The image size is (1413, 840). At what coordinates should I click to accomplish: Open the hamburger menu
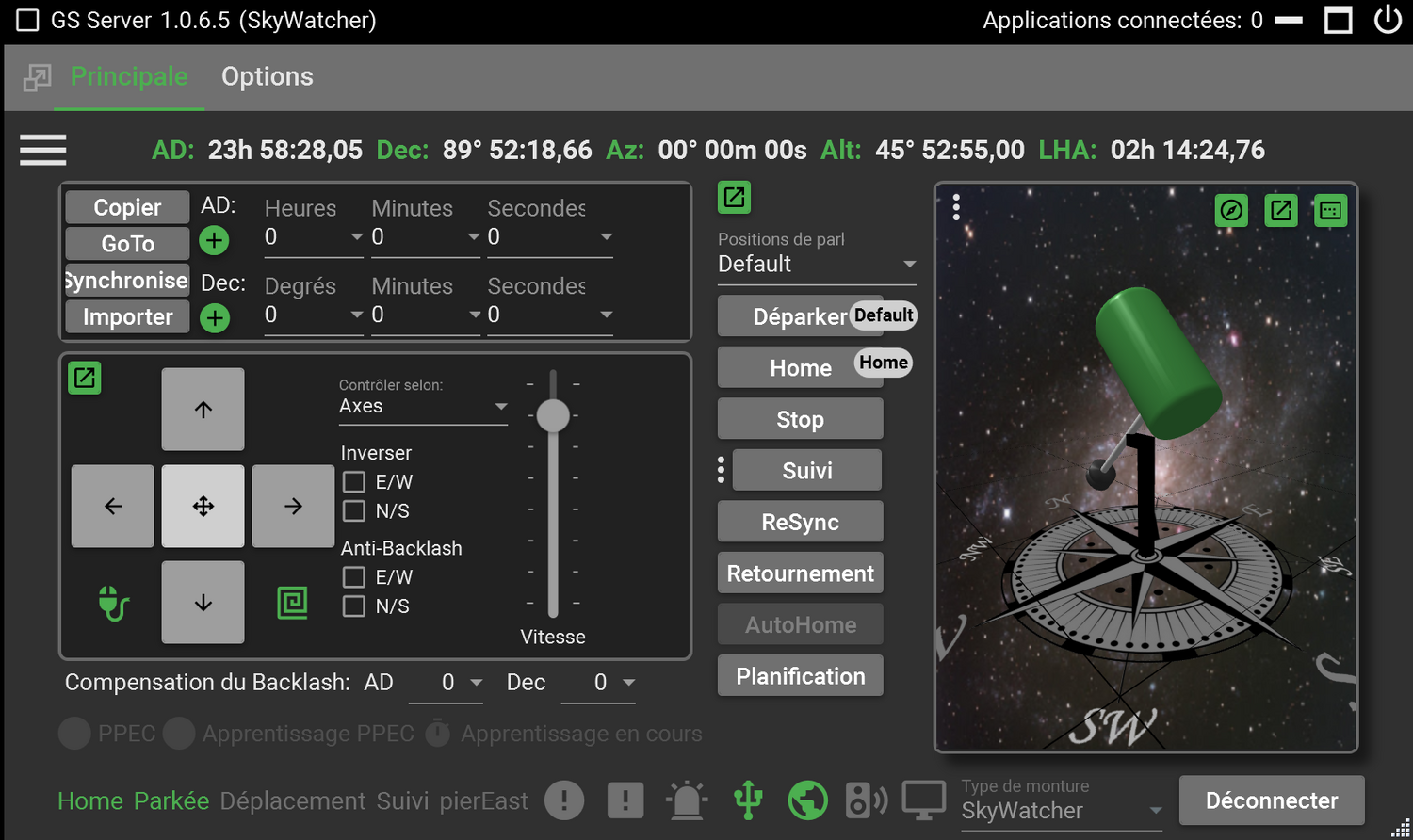[43, 150]
